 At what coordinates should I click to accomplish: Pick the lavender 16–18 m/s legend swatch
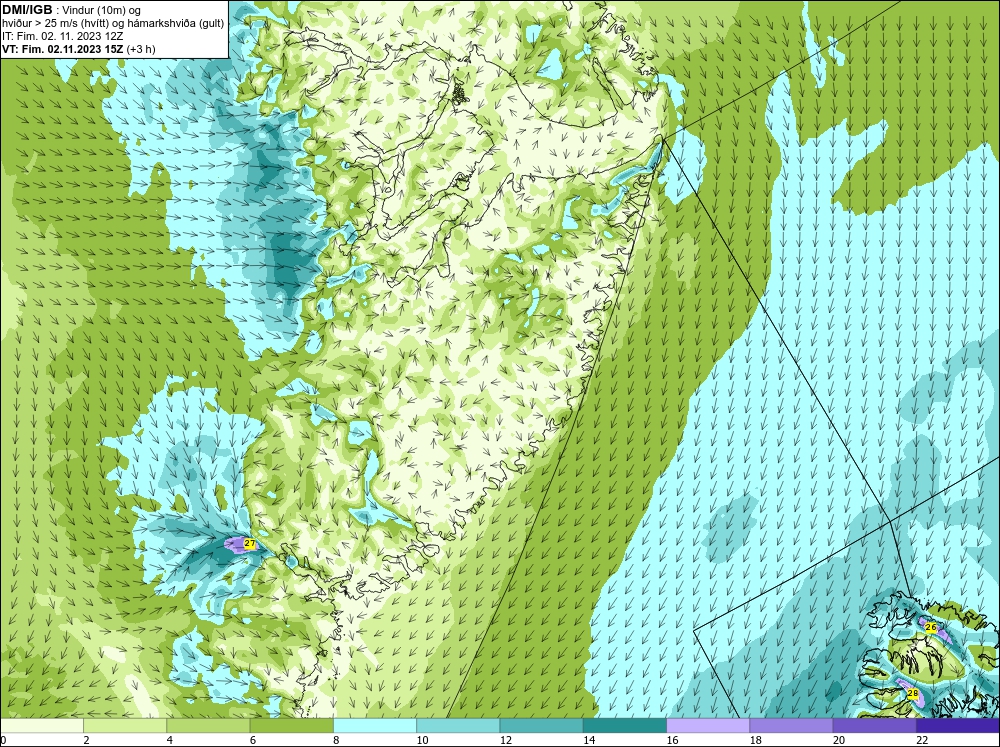708,725
